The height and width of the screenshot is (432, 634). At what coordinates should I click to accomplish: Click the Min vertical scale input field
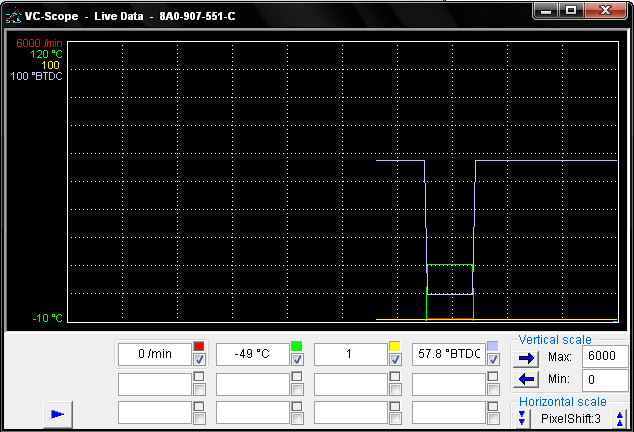(x=604, y=380)
